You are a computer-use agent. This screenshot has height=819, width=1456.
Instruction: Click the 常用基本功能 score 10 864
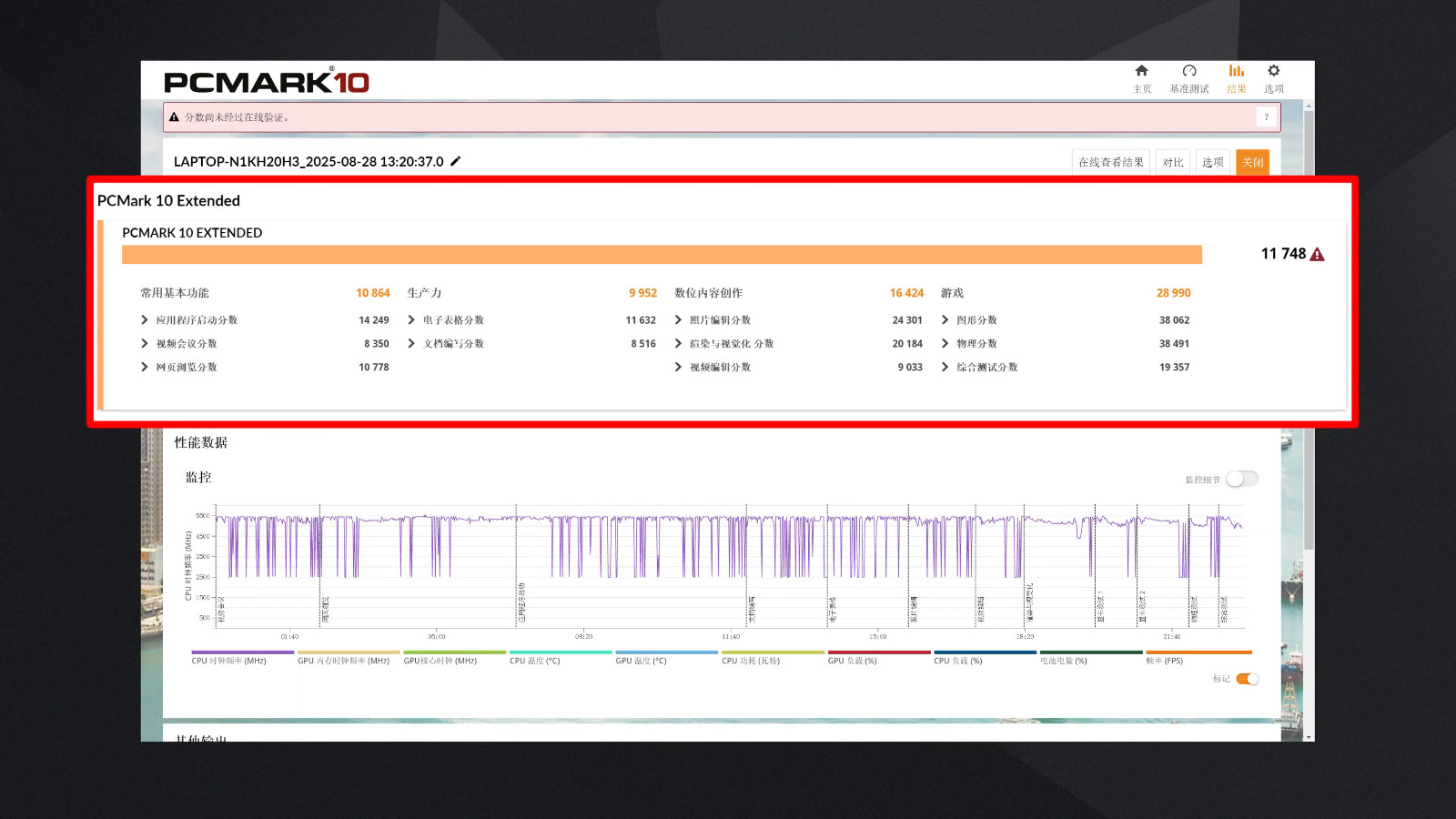click(373, 293)
